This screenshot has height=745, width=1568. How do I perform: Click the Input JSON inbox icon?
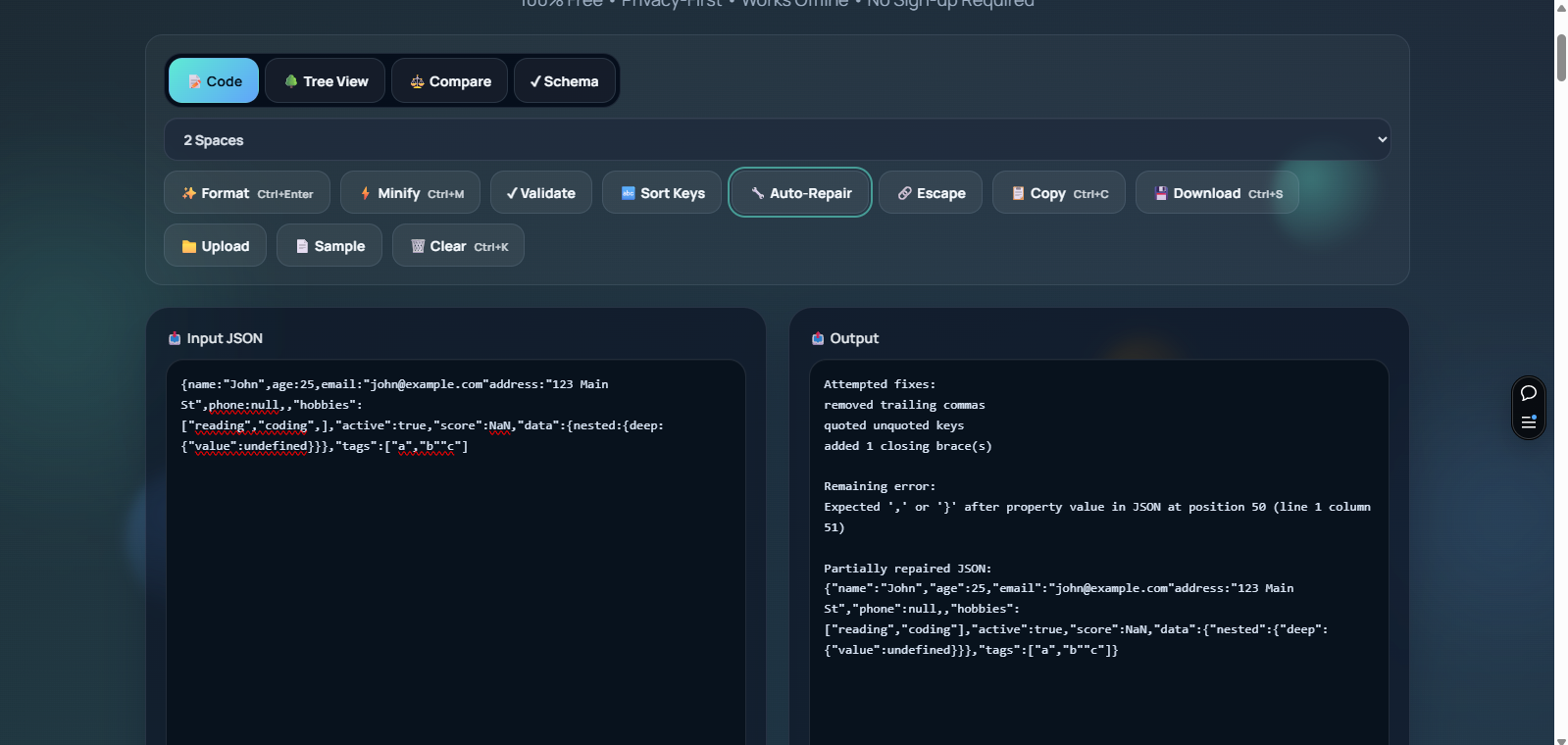pos(175,338)
